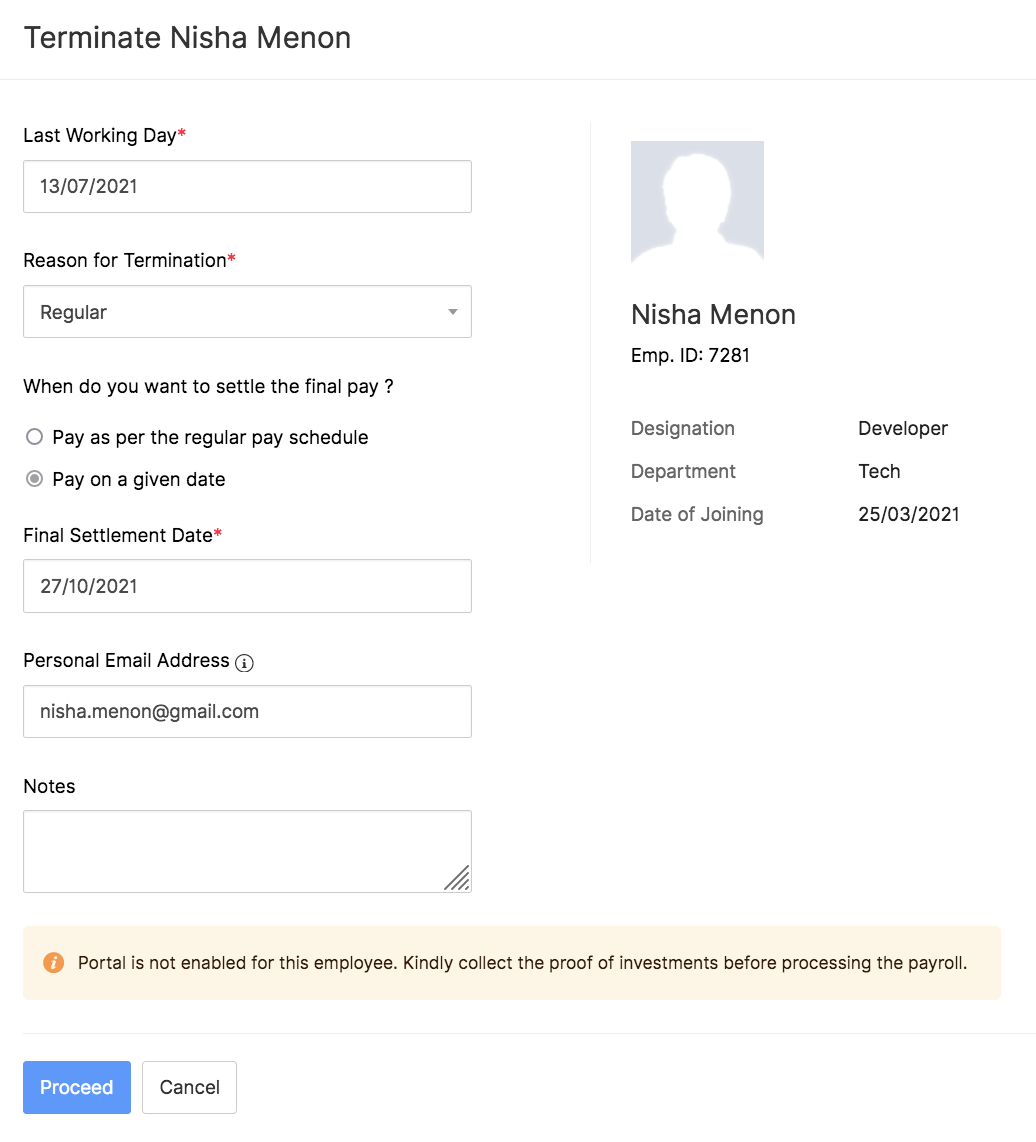Click the orange info icon in the warning banner
Screen dimensions: 1036x1142
53,963
